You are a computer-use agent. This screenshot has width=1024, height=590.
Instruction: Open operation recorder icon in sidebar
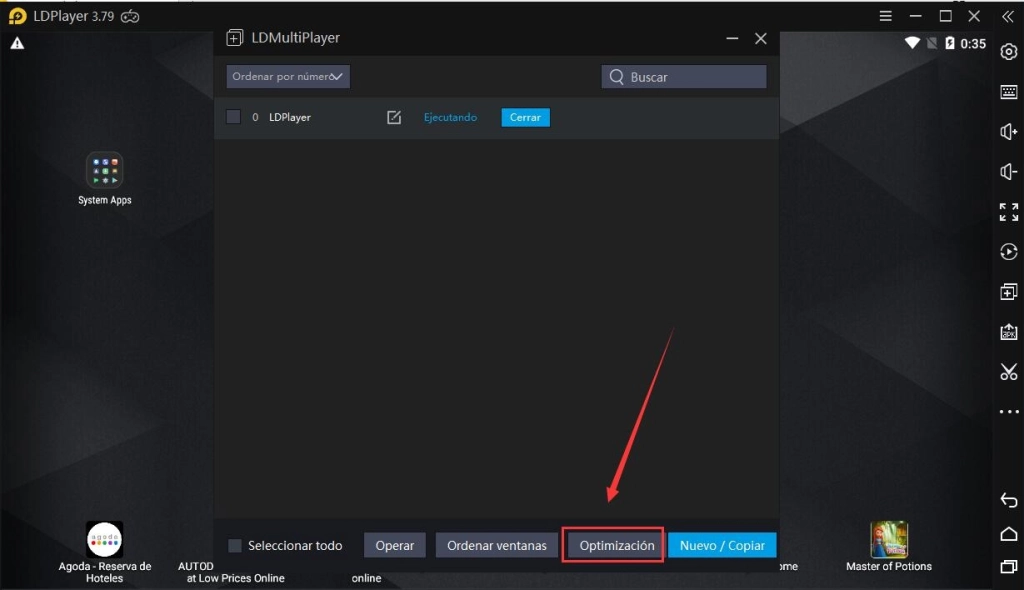coord(1008,252)
